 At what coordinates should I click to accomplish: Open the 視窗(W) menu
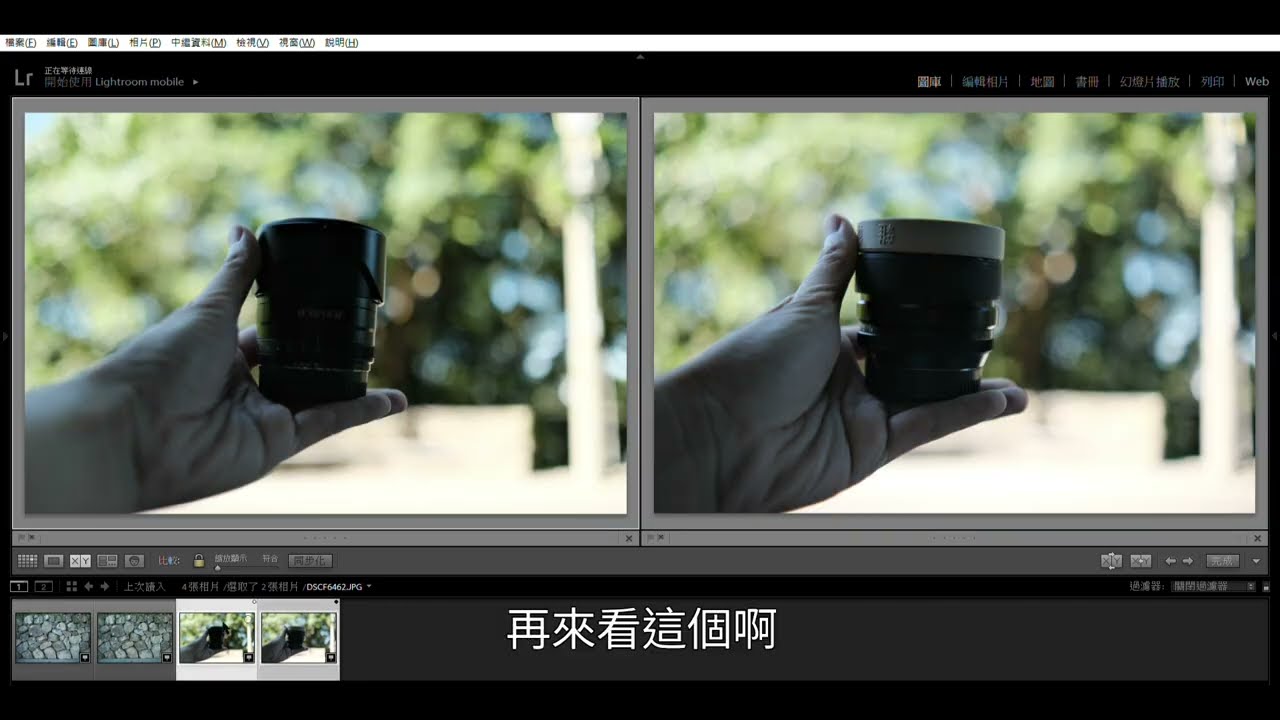tap(296, 43)
